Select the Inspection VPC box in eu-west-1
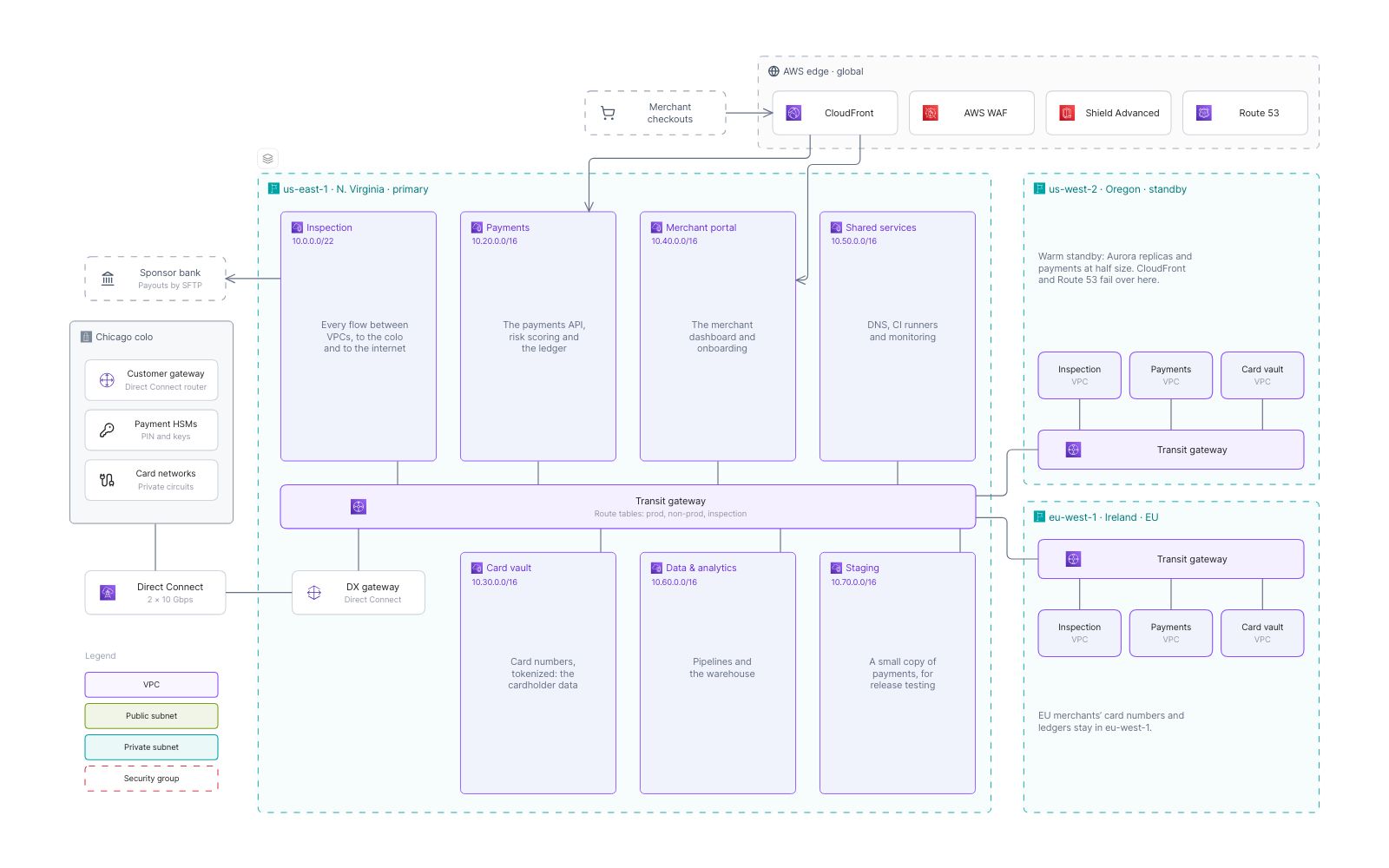This screenshot has width=1389, height=868. click(1080, 633)
